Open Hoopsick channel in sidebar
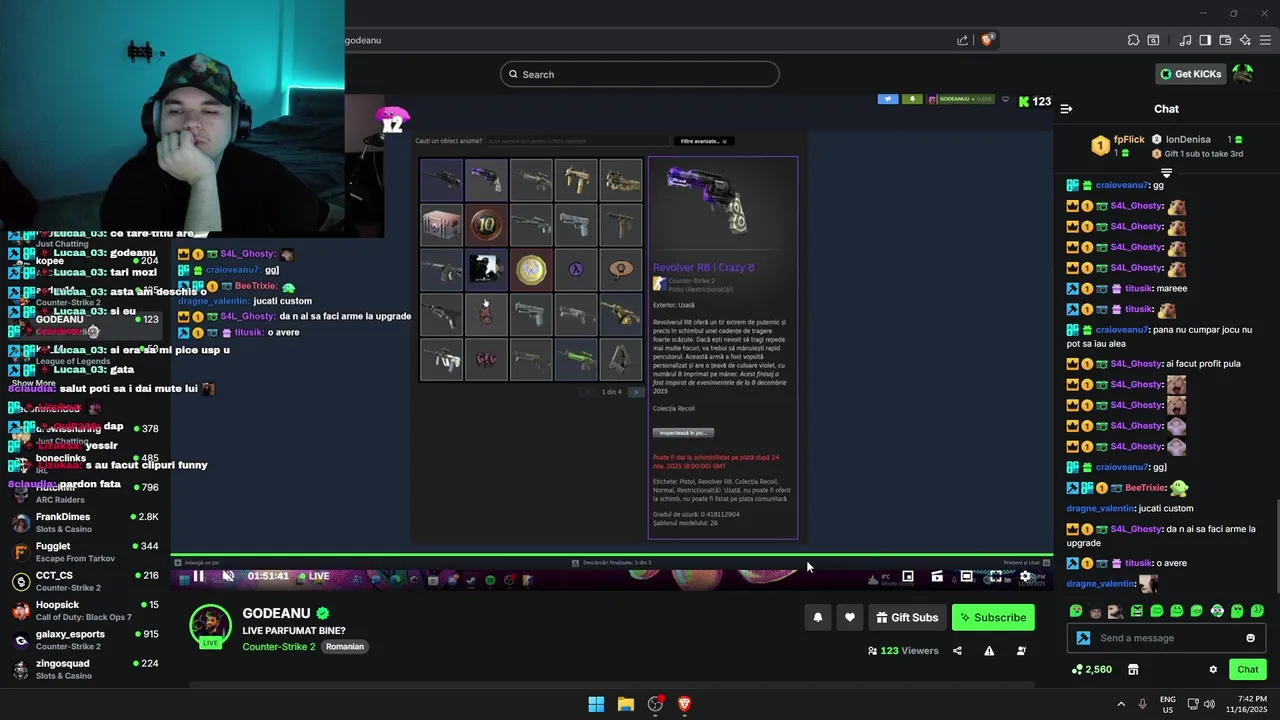The width and height of the screenshot is (1280, 720). pyautogui.click(x=84, y=610)
